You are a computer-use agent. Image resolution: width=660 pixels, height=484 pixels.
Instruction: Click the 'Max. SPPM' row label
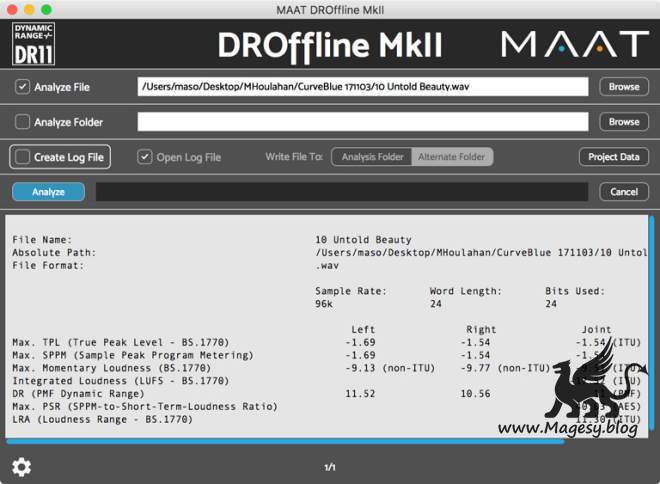coord(133,355)
